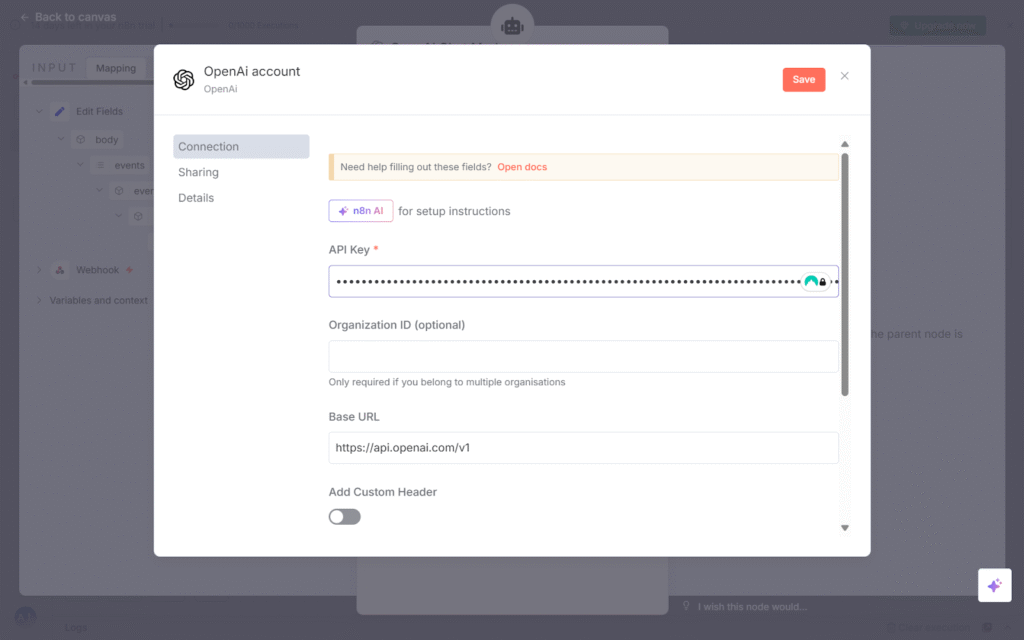Click the Back to canvas arrow

(x=25, y=17)
